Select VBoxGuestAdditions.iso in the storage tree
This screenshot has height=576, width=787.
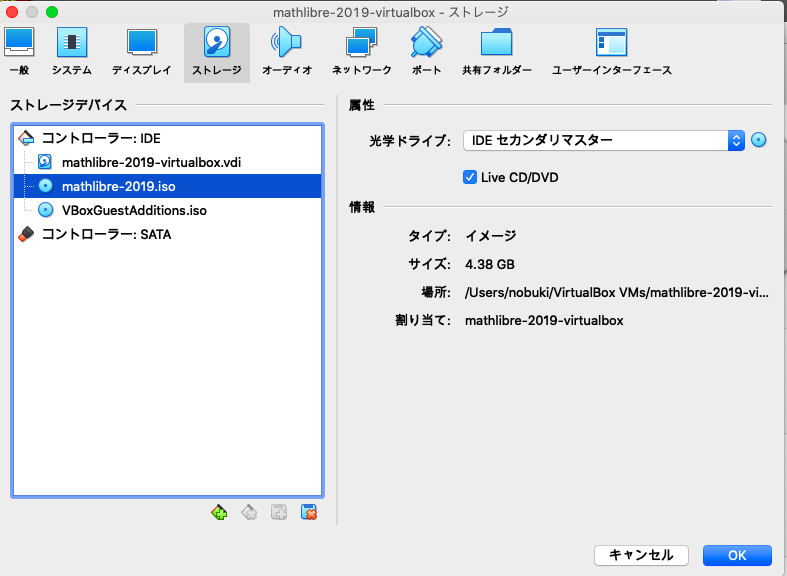167,210
